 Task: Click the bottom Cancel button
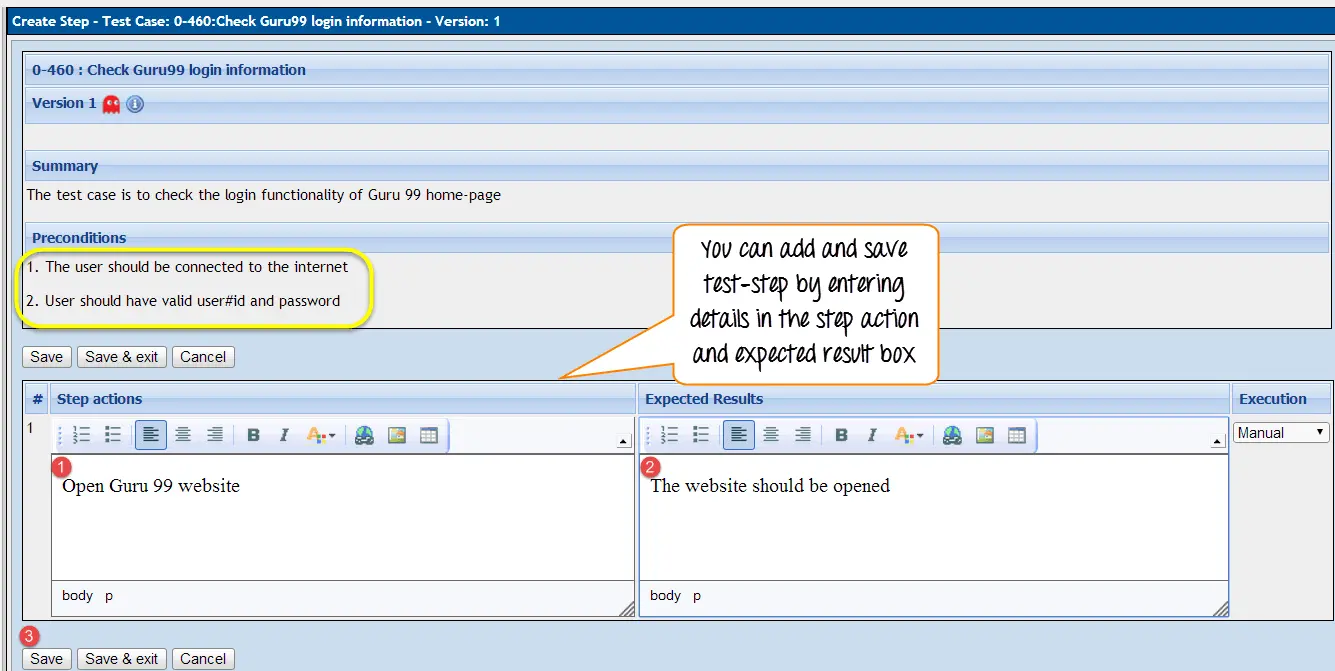(203, 659)
